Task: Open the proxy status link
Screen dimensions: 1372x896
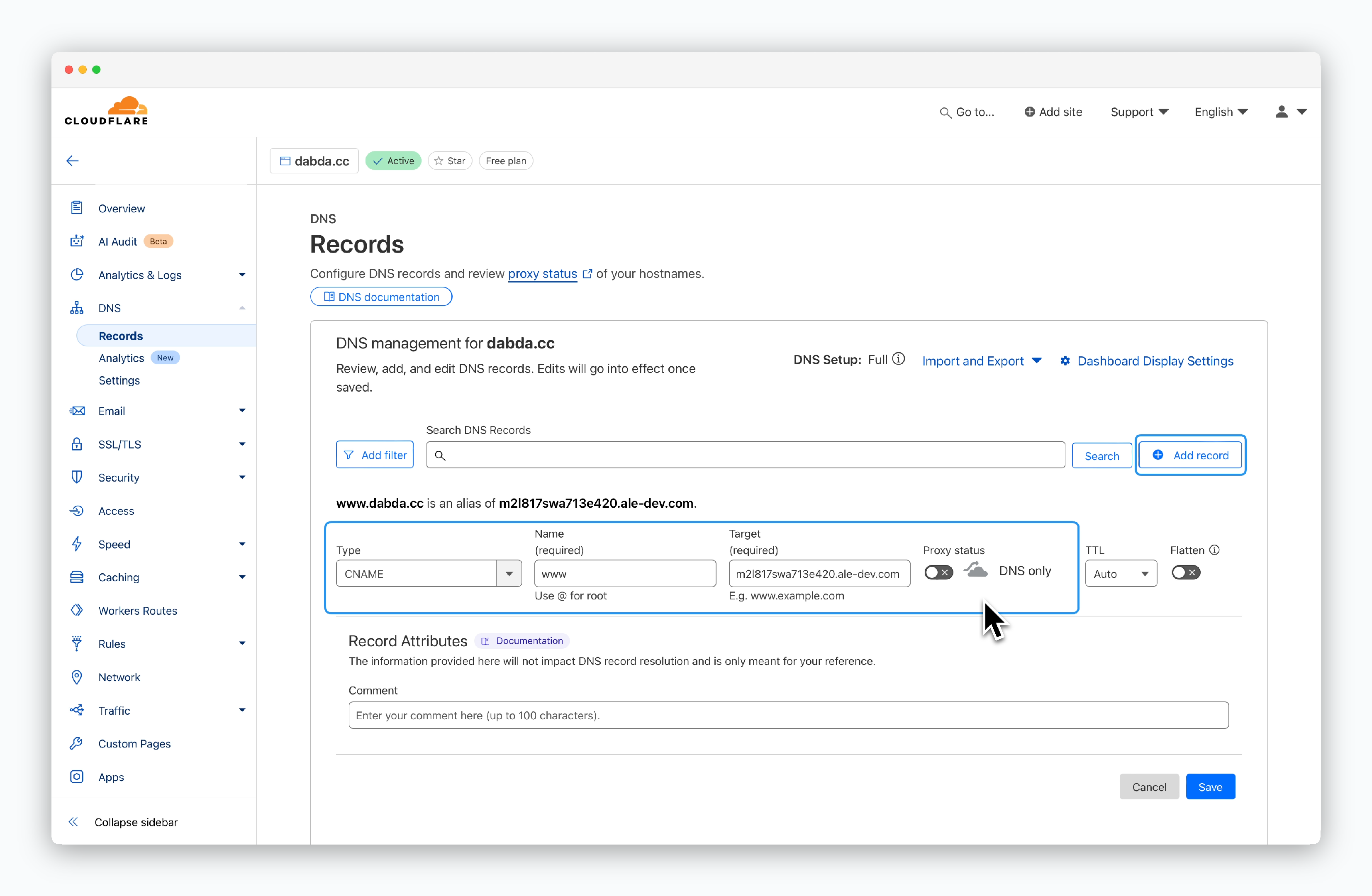Action: (543, 274)
